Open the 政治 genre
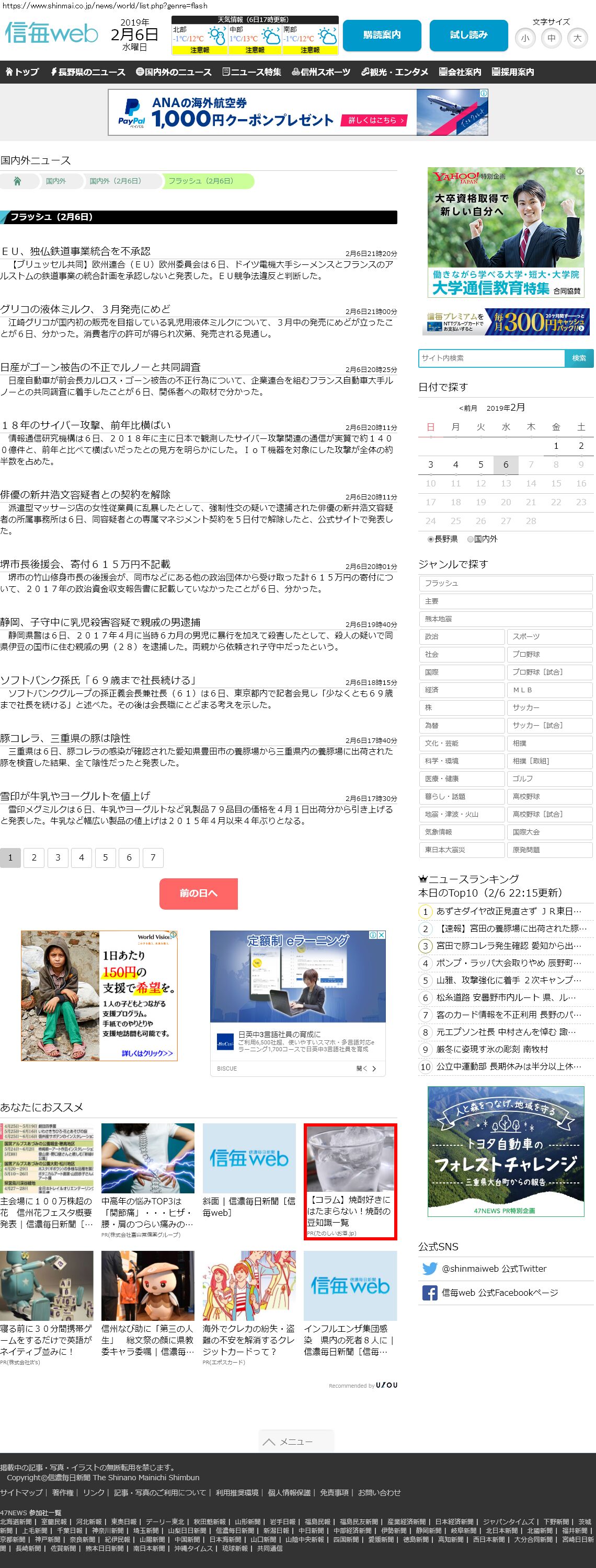 pyautogui.click(x=462, y=637)
